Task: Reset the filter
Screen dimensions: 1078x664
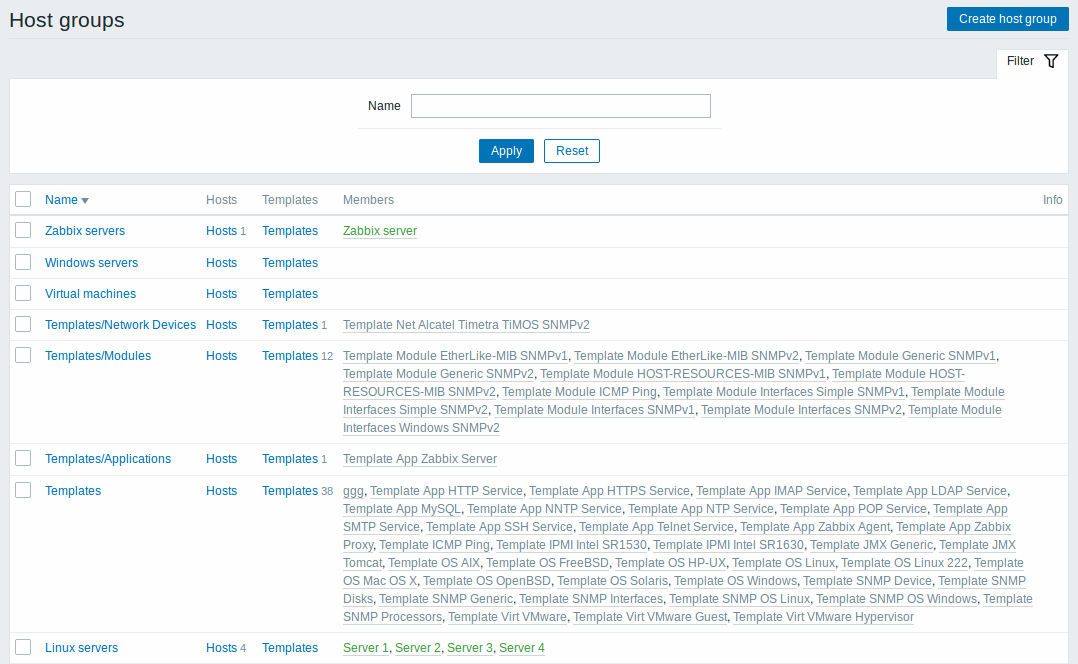Action: (x=572, y=151)
